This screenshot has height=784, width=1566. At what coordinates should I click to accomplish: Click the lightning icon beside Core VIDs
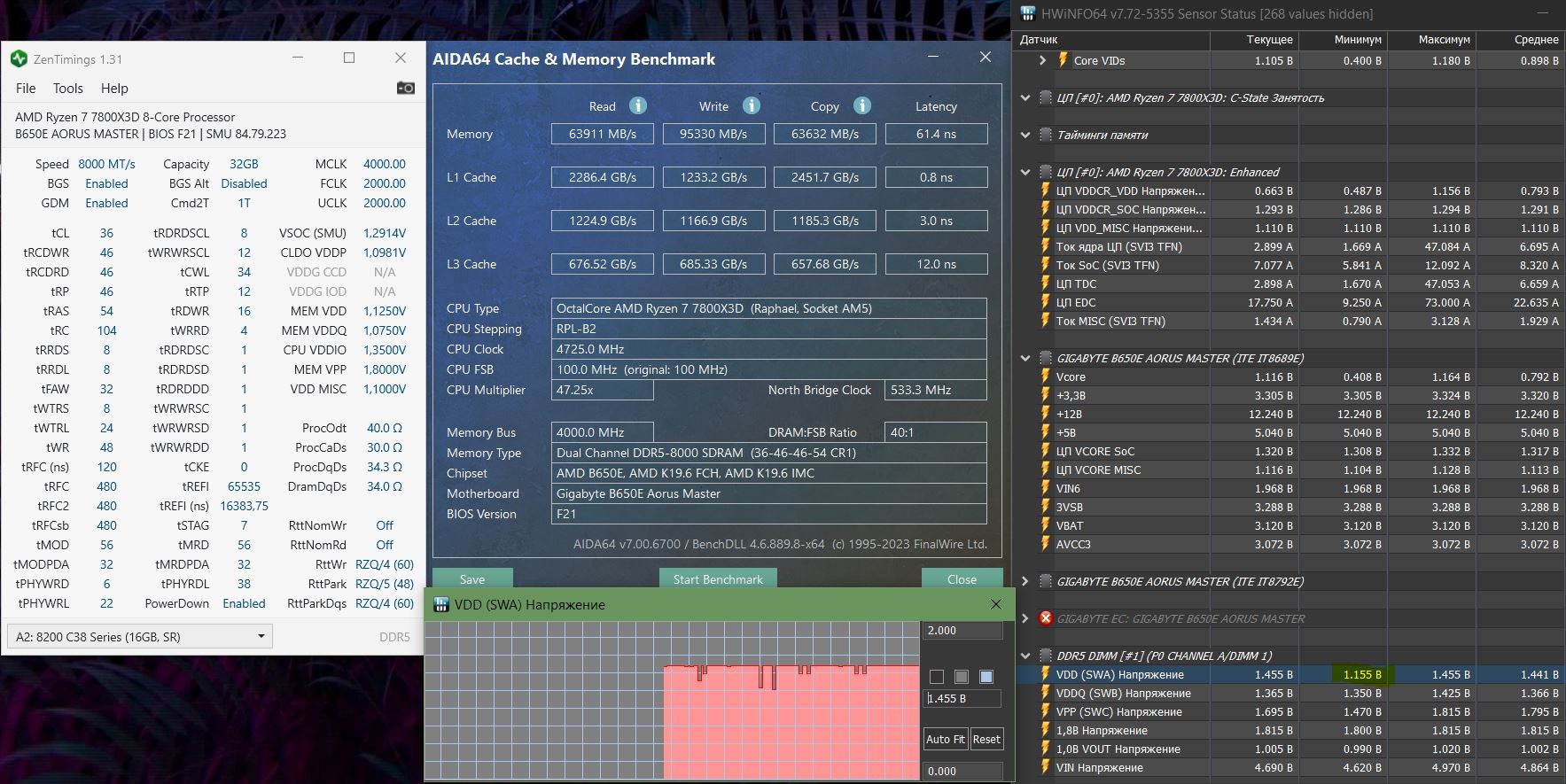1063,60
